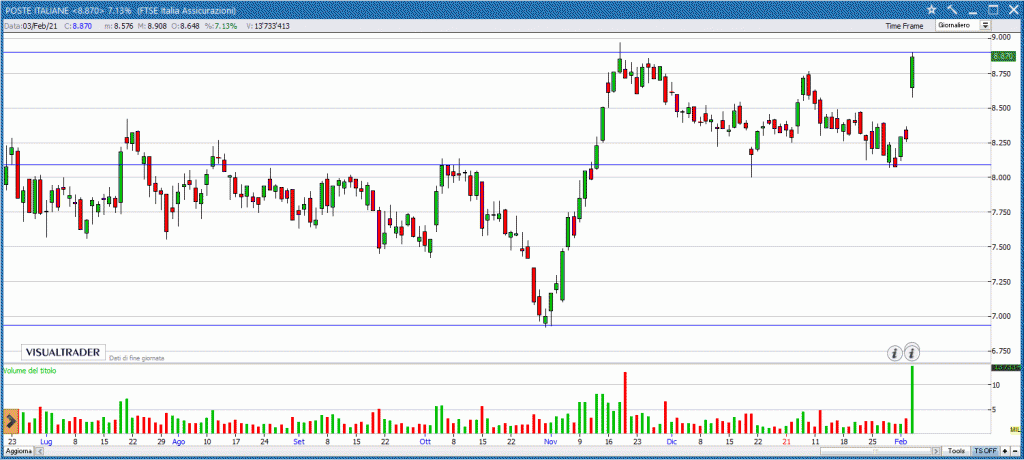
Task: Toggle the TS OFF button
Action: pos(985,451)
